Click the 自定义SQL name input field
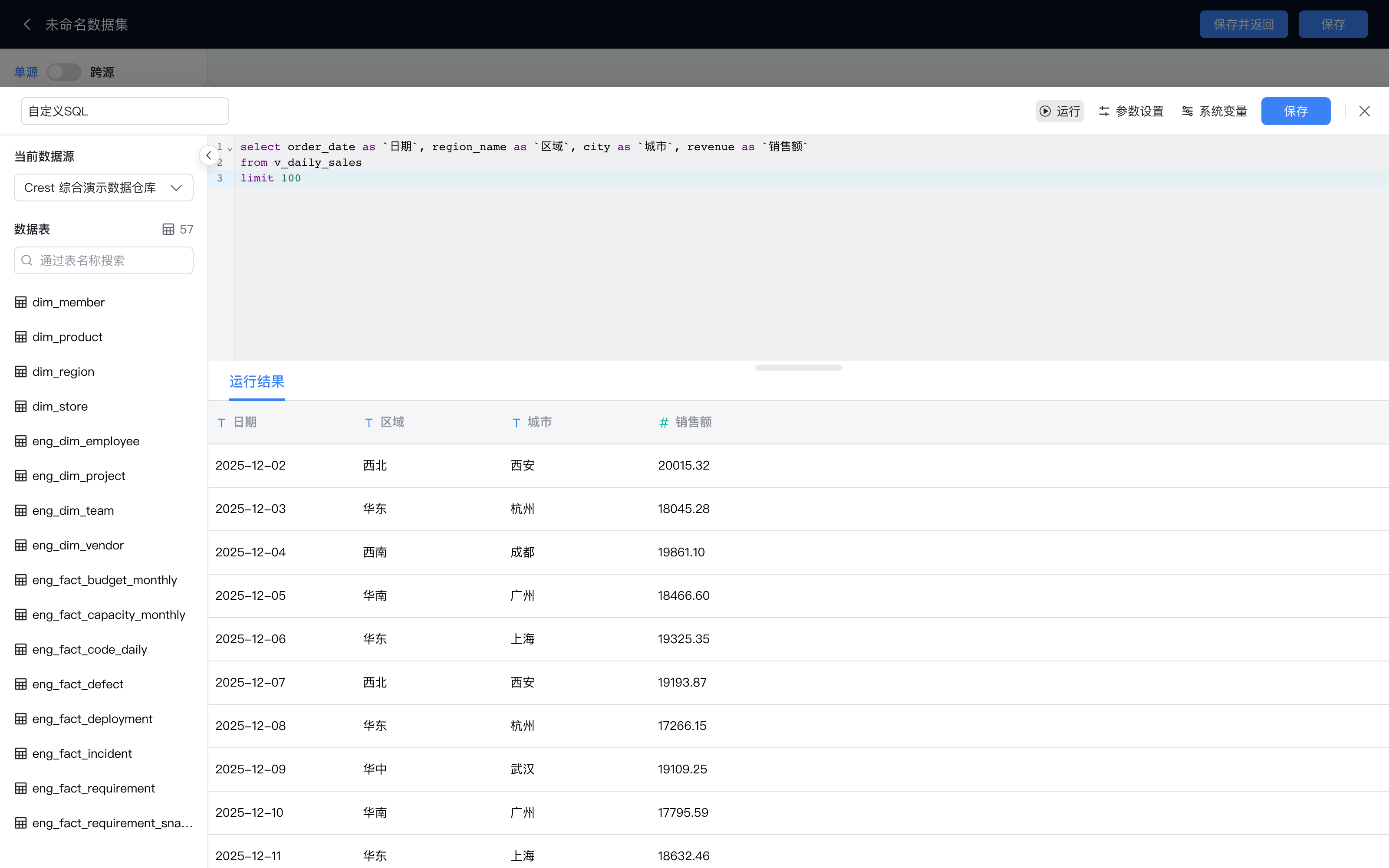1389x868 pixels. click(125, 111)
